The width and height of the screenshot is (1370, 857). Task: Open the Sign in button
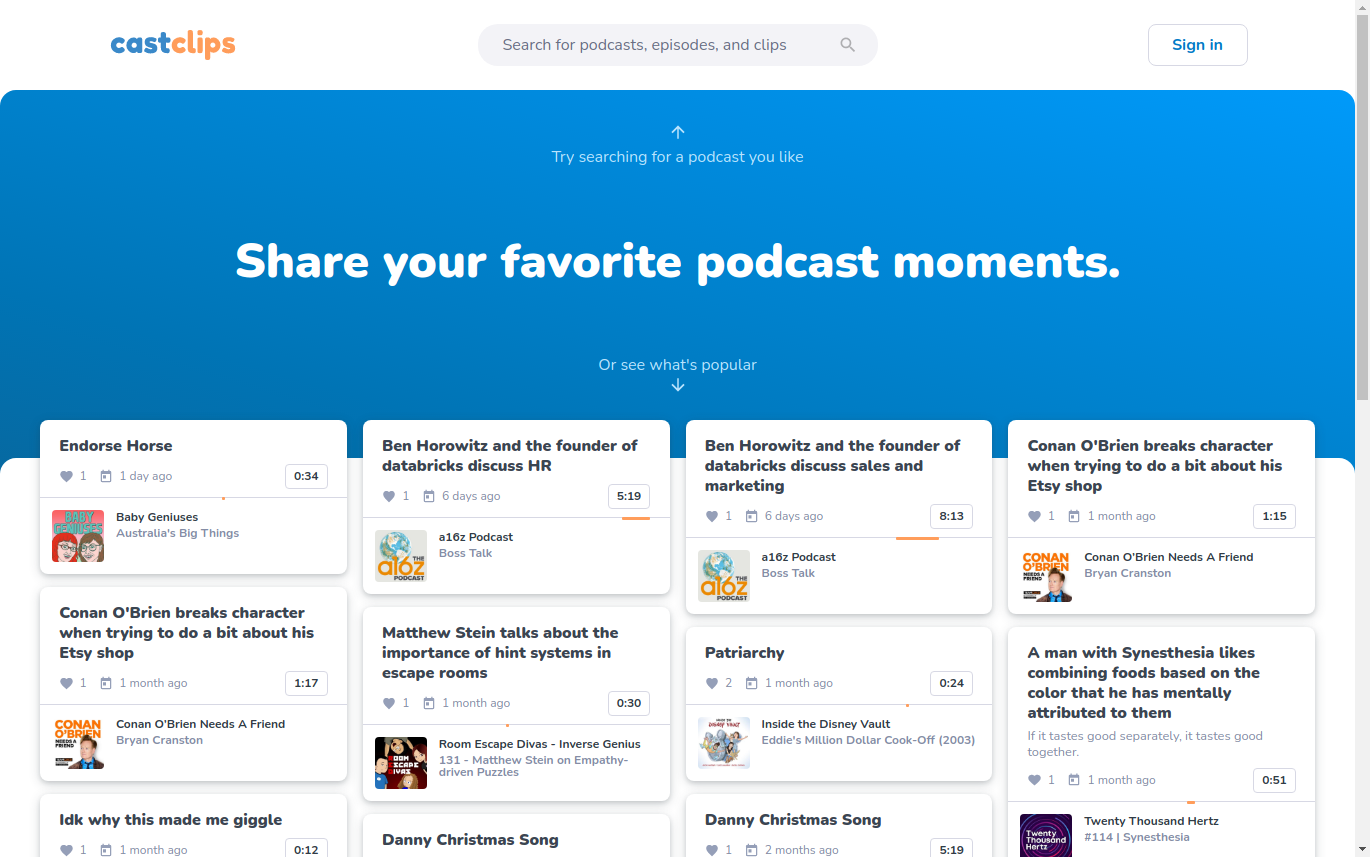pyautogui.click(x=1197, y=45)
